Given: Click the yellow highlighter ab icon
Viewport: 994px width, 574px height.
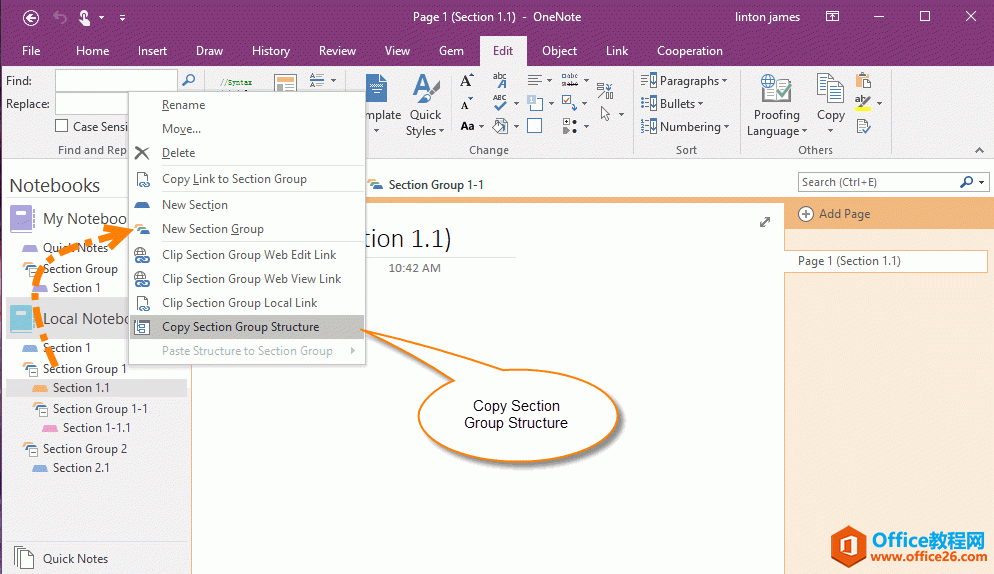Looking at the screenshot, I should [862, 103].
